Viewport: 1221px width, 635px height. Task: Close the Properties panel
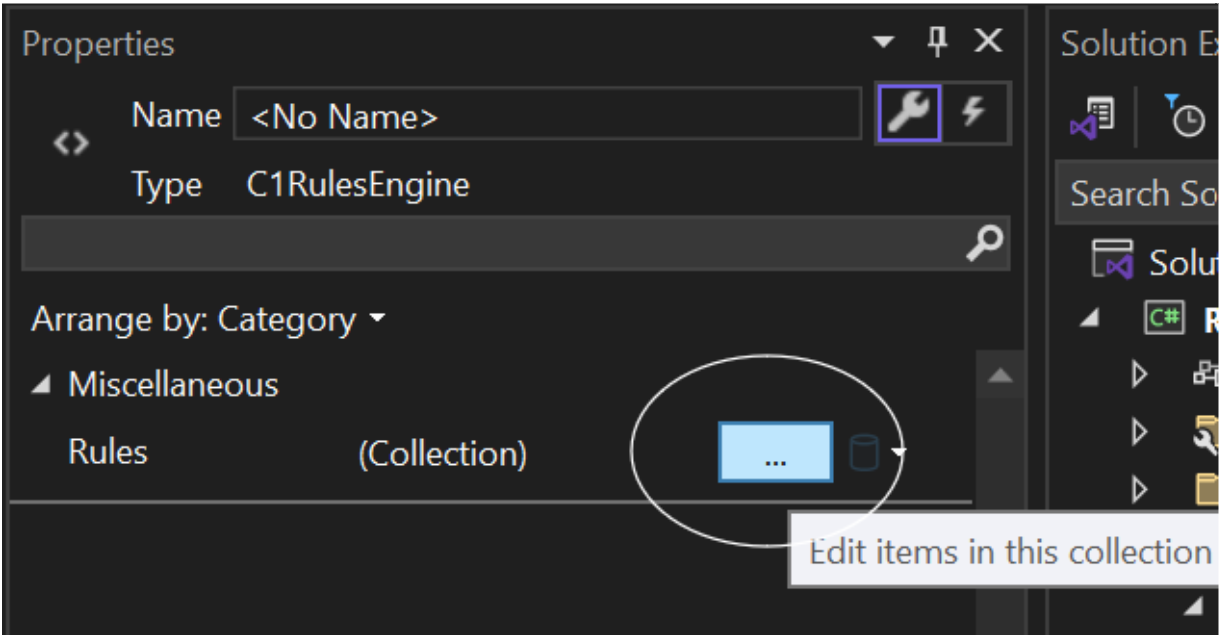click(x=988, y=42)
